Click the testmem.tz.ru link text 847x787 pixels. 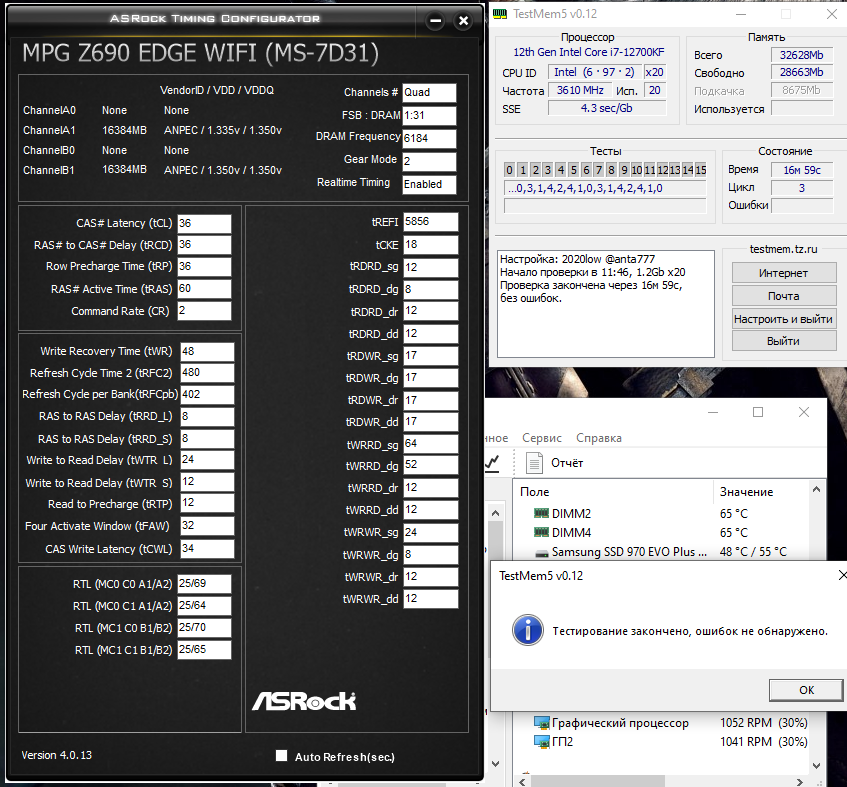pyautogui.click(x=783, y=249)
